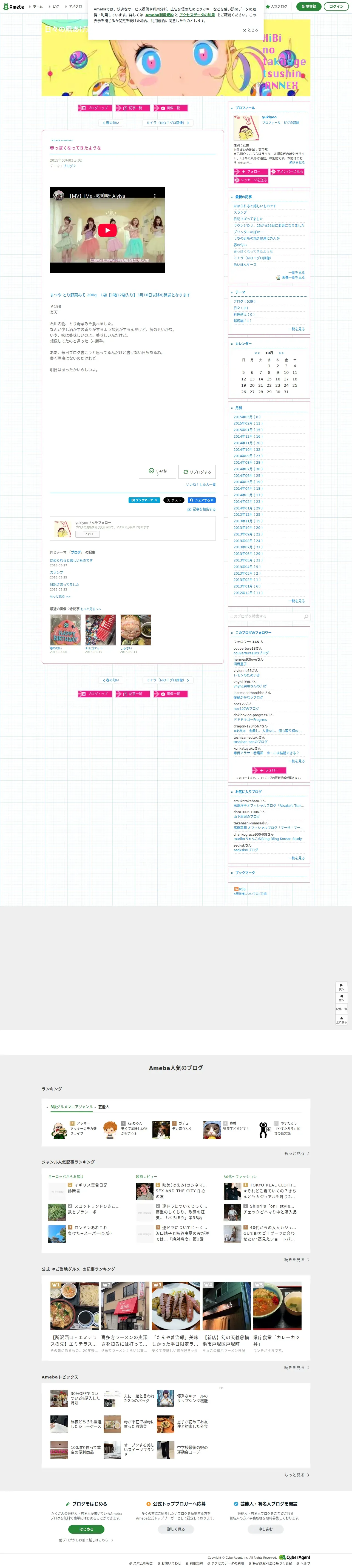The width and height of the screenshot is (352, 1568).
Task: Click the メッセージを送る button
Action: 251,180
